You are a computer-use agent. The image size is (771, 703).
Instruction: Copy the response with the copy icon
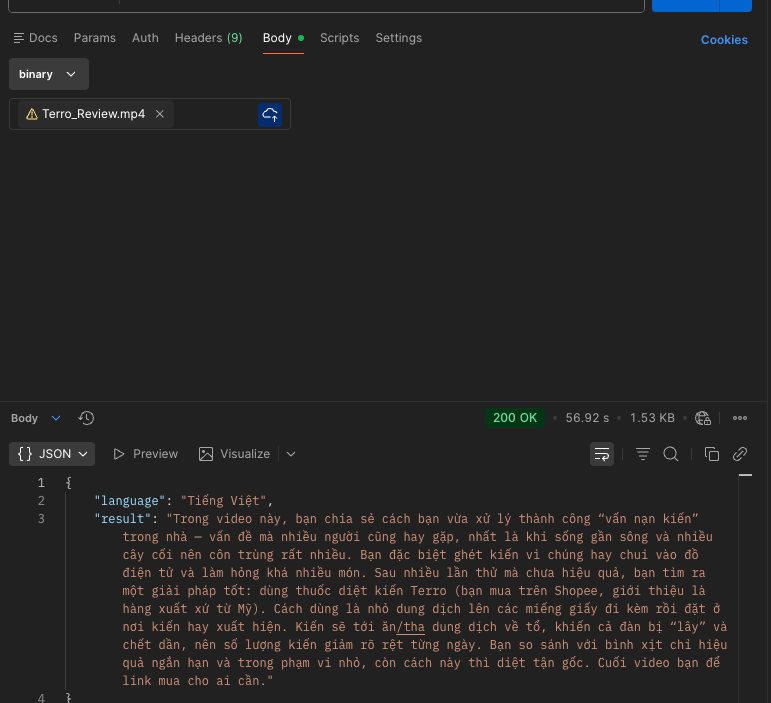712,454
